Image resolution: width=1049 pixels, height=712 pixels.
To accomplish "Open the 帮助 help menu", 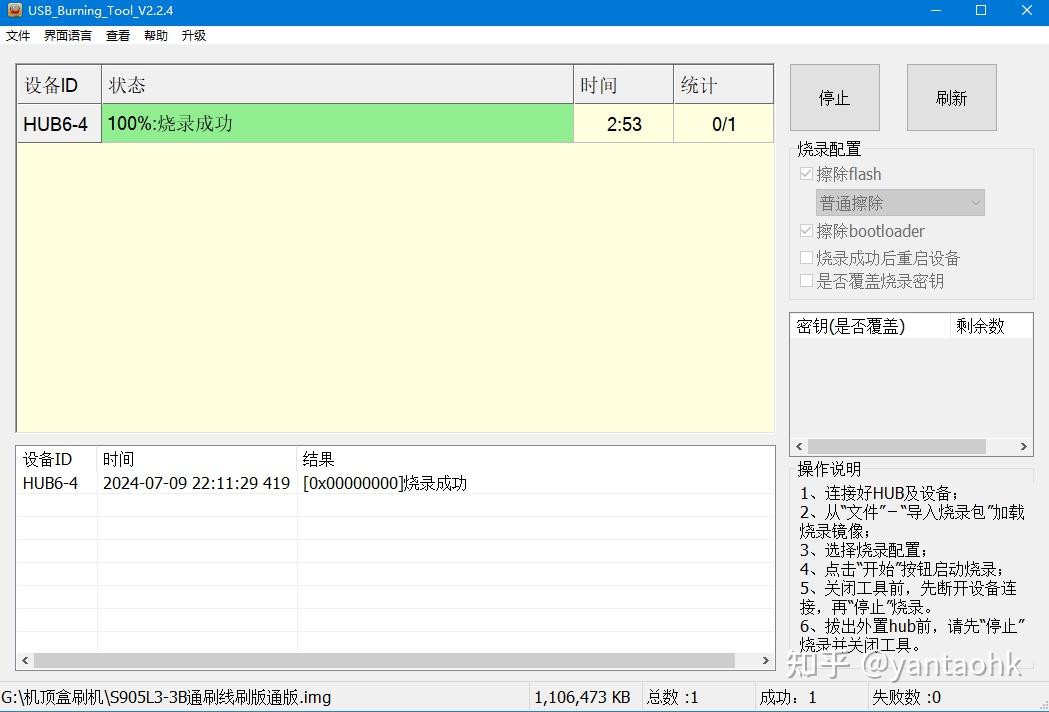I will pyautogui.click(x=155, y=35).
